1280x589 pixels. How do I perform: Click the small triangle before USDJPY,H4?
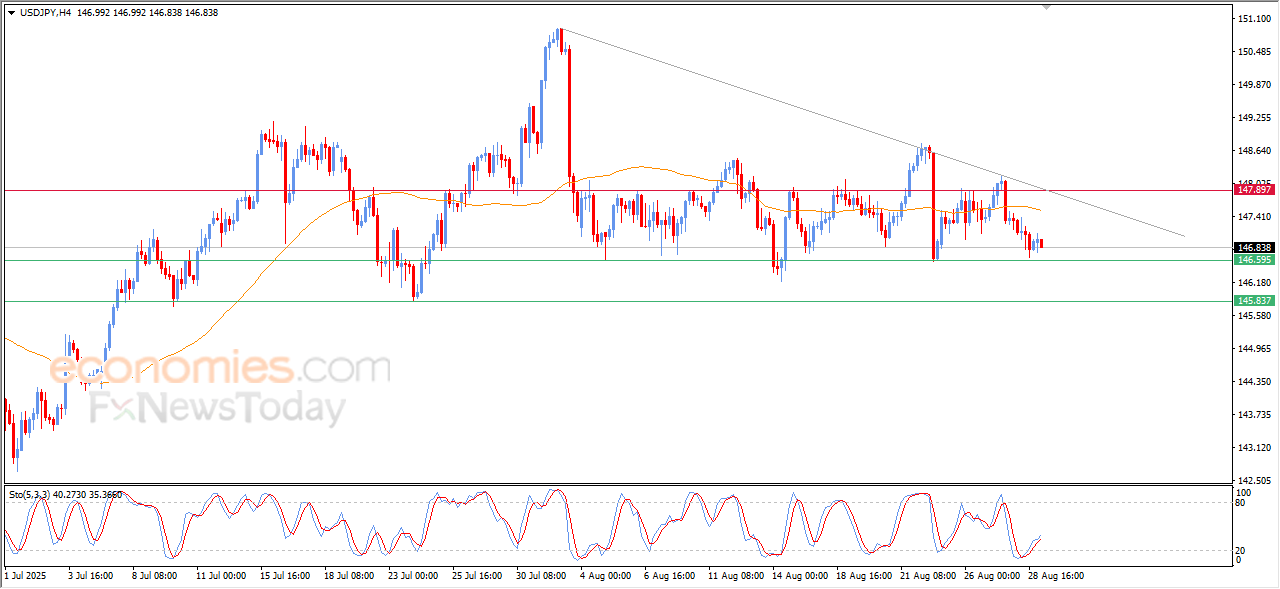click(11, 13)
